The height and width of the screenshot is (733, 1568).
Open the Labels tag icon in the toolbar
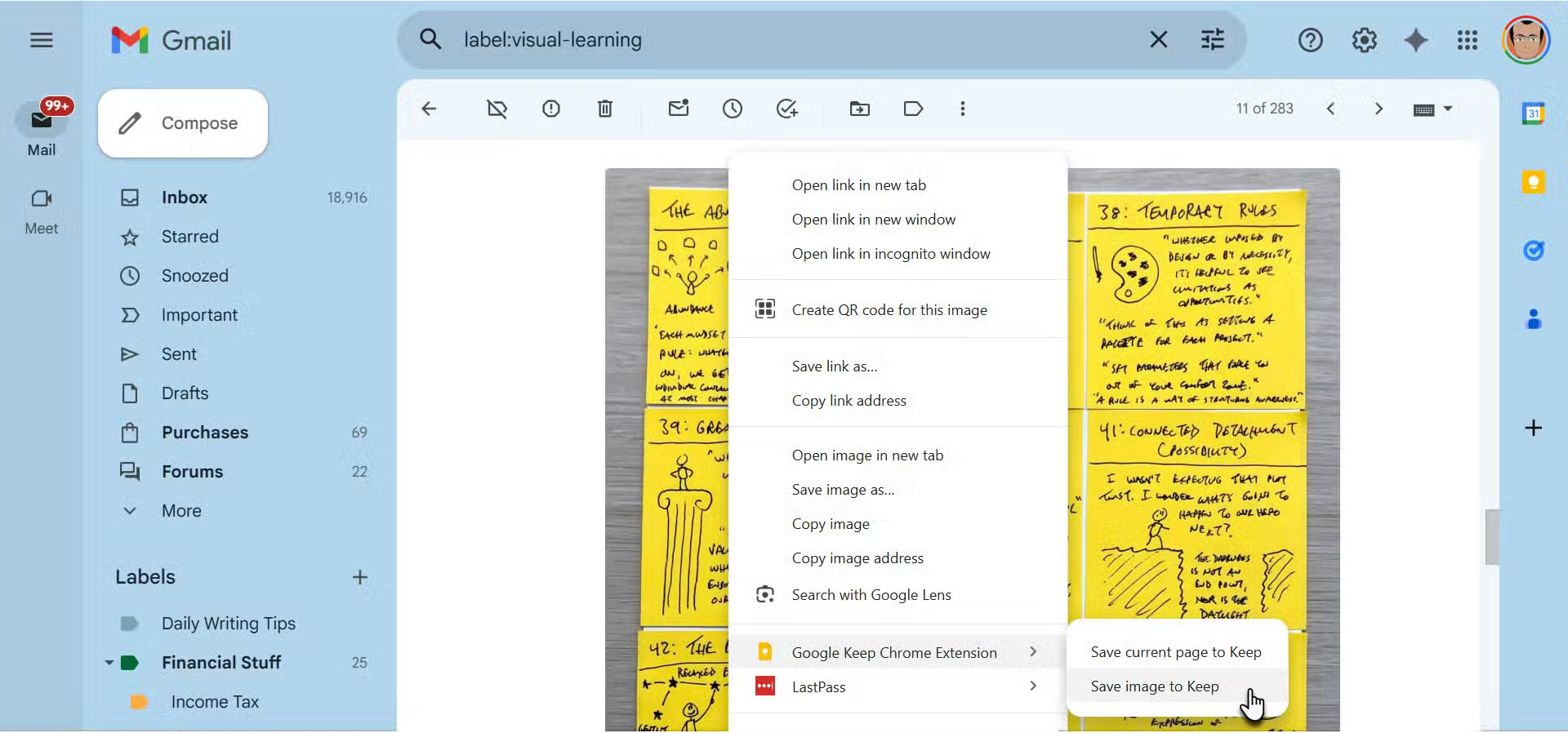913,109
